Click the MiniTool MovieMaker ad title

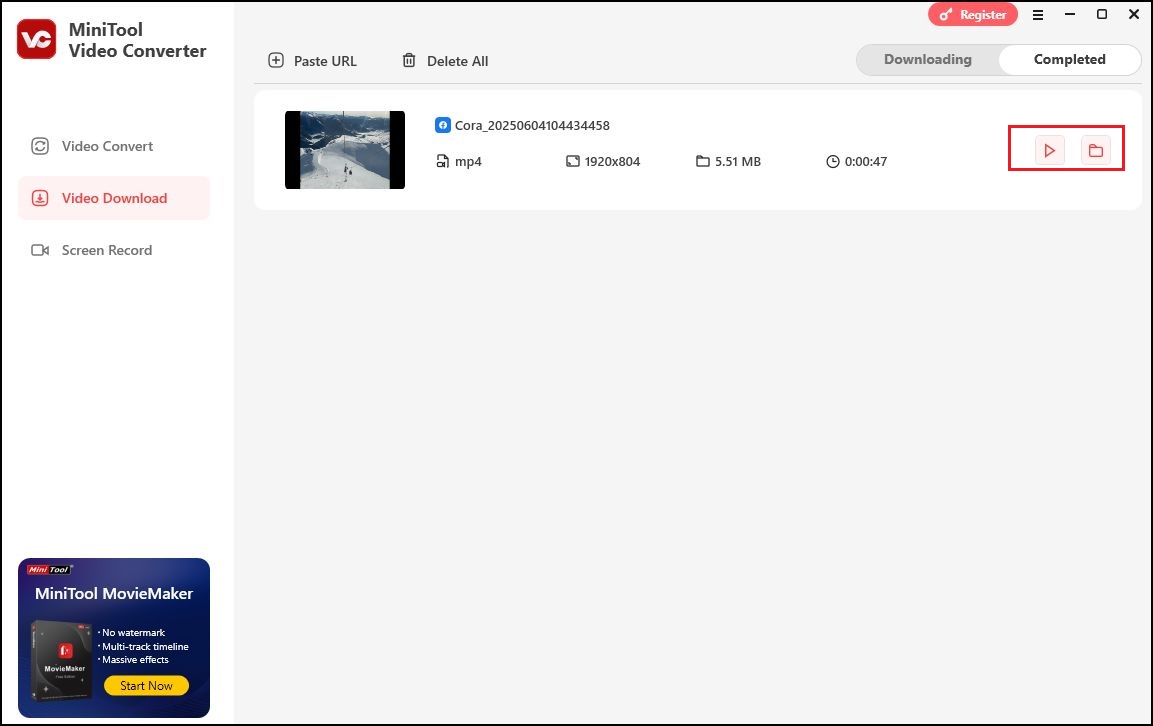pos(114,594)
